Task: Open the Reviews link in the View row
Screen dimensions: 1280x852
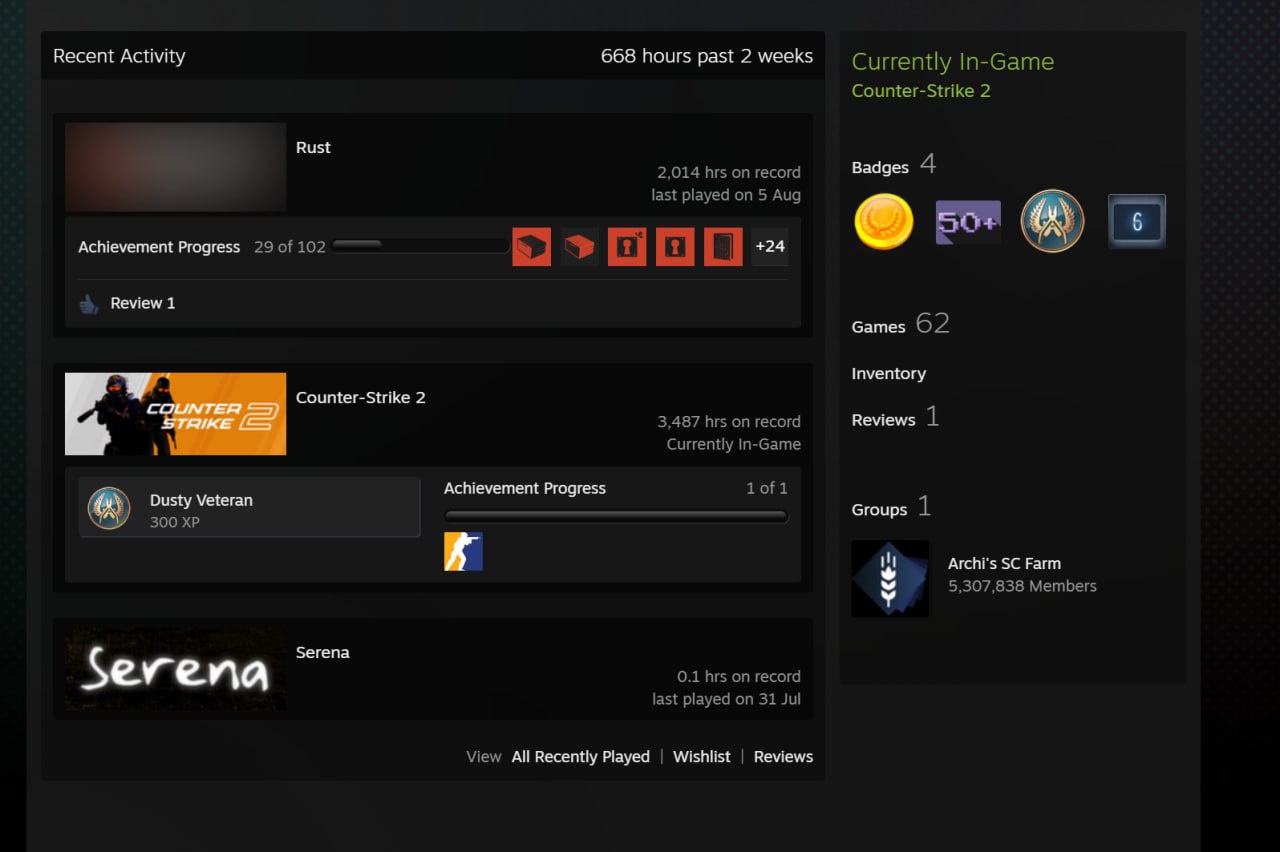Action: click(784, 757)
